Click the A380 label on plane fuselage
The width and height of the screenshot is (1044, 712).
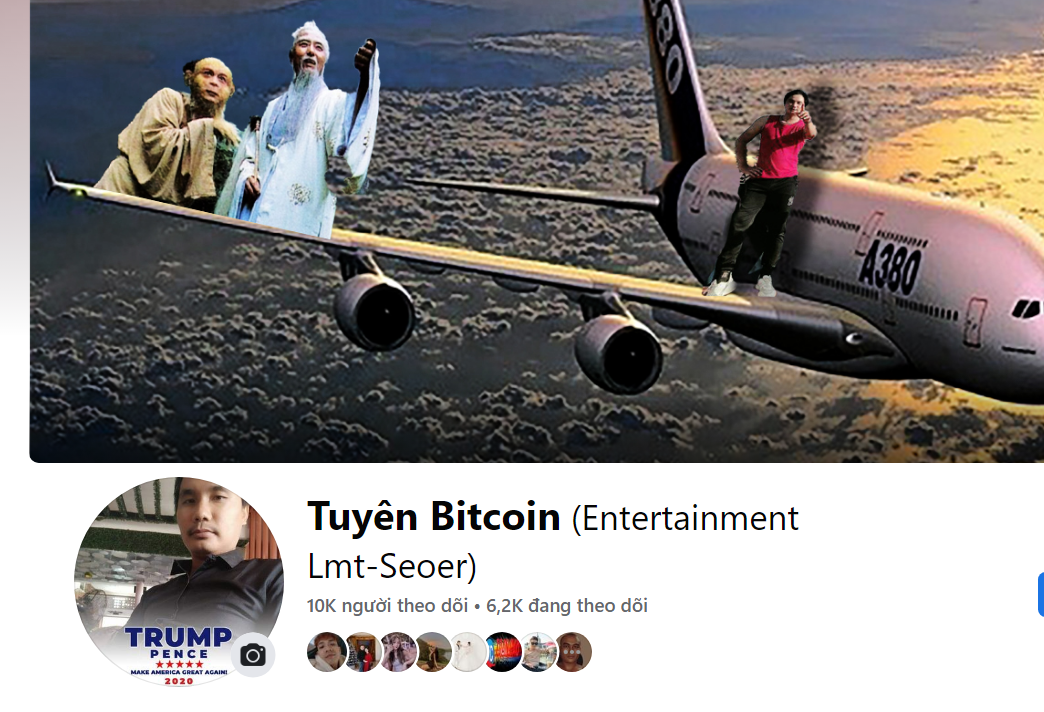pos(890,267)
